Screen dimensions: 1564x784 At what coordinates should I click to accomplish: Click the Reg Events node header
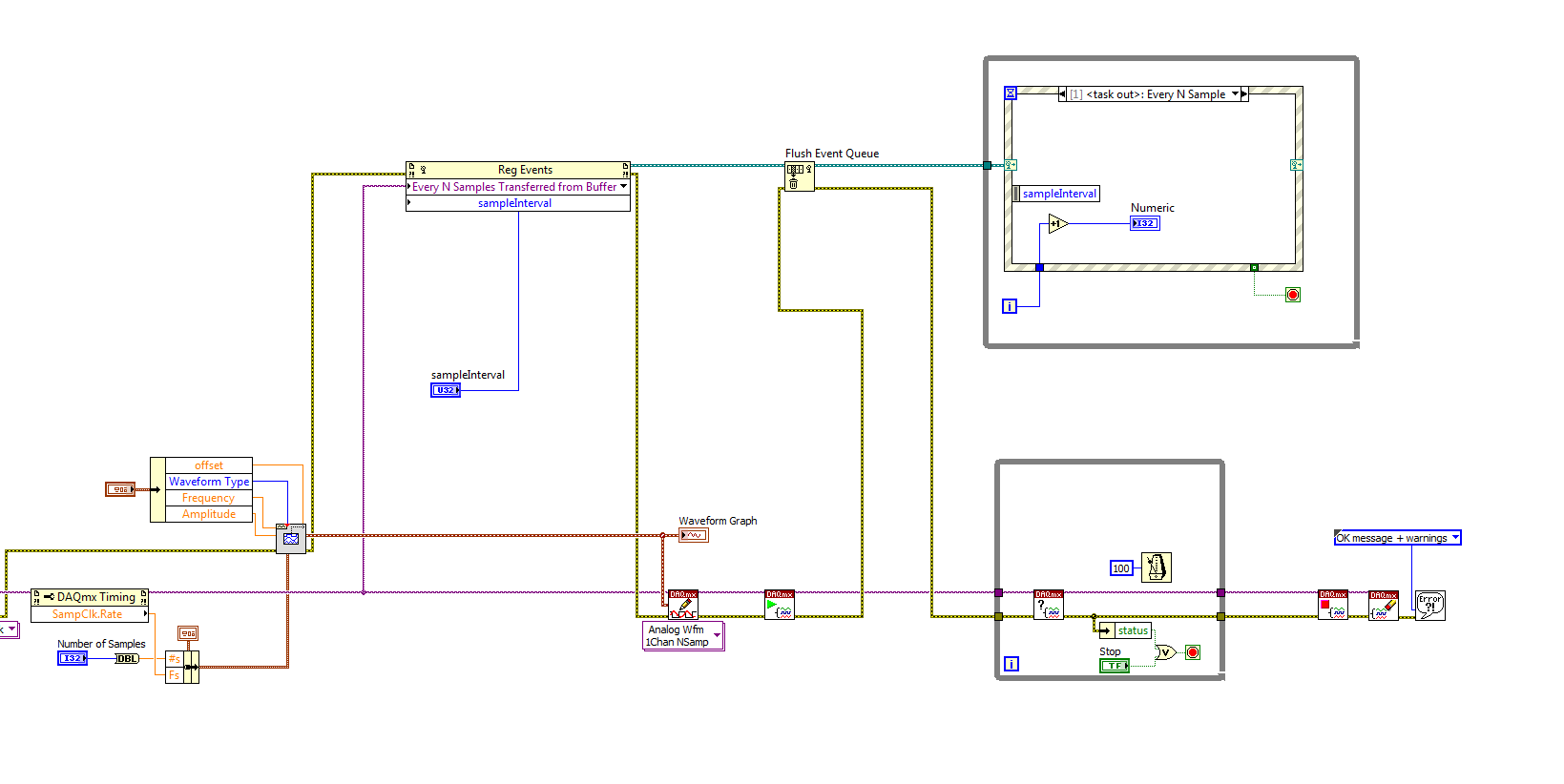pyautogui.click(x=518, y=170)
